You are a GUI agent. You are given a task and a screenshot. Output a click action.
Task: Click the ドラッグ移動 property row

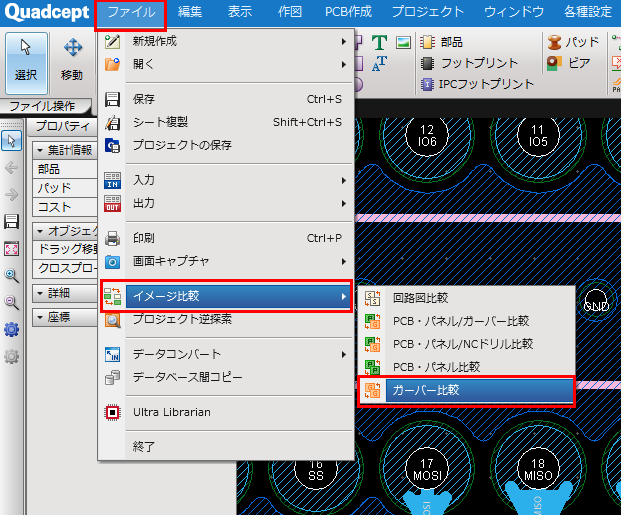[x=65, y=249]
